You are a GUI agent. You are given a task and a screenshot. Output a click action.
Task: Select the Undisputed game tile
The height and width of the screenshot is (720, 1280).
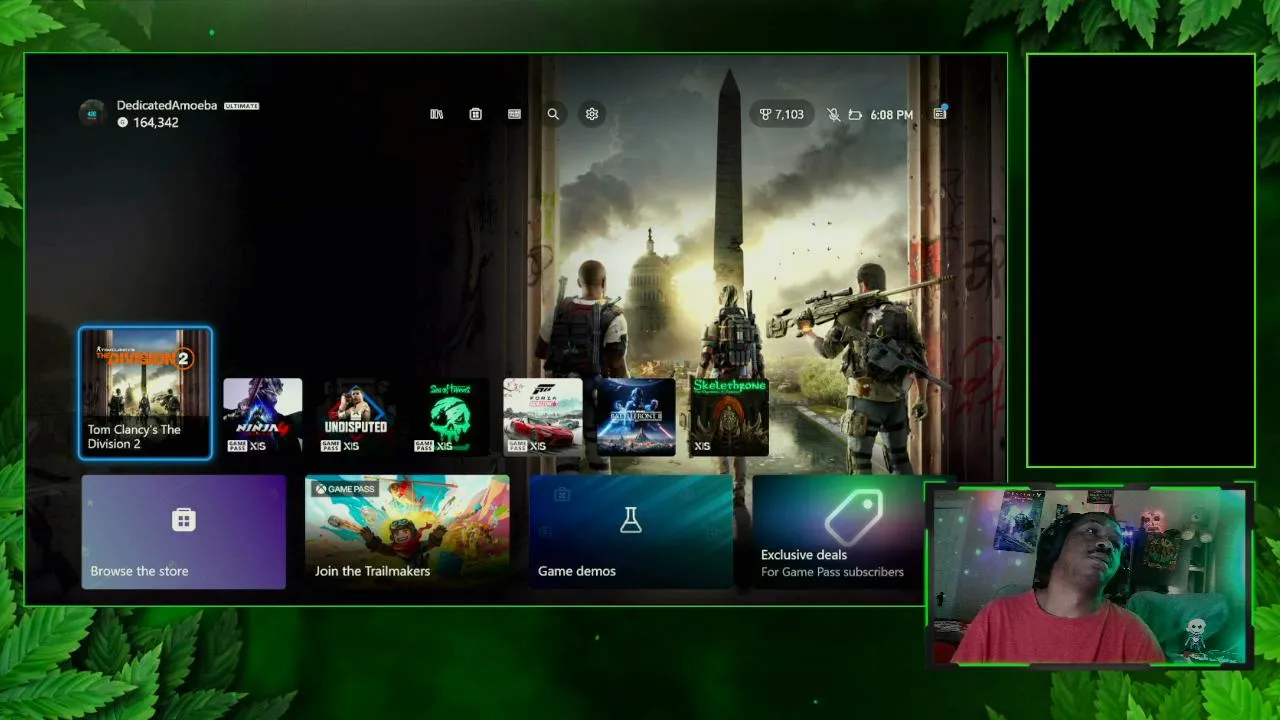coord(356,417)
